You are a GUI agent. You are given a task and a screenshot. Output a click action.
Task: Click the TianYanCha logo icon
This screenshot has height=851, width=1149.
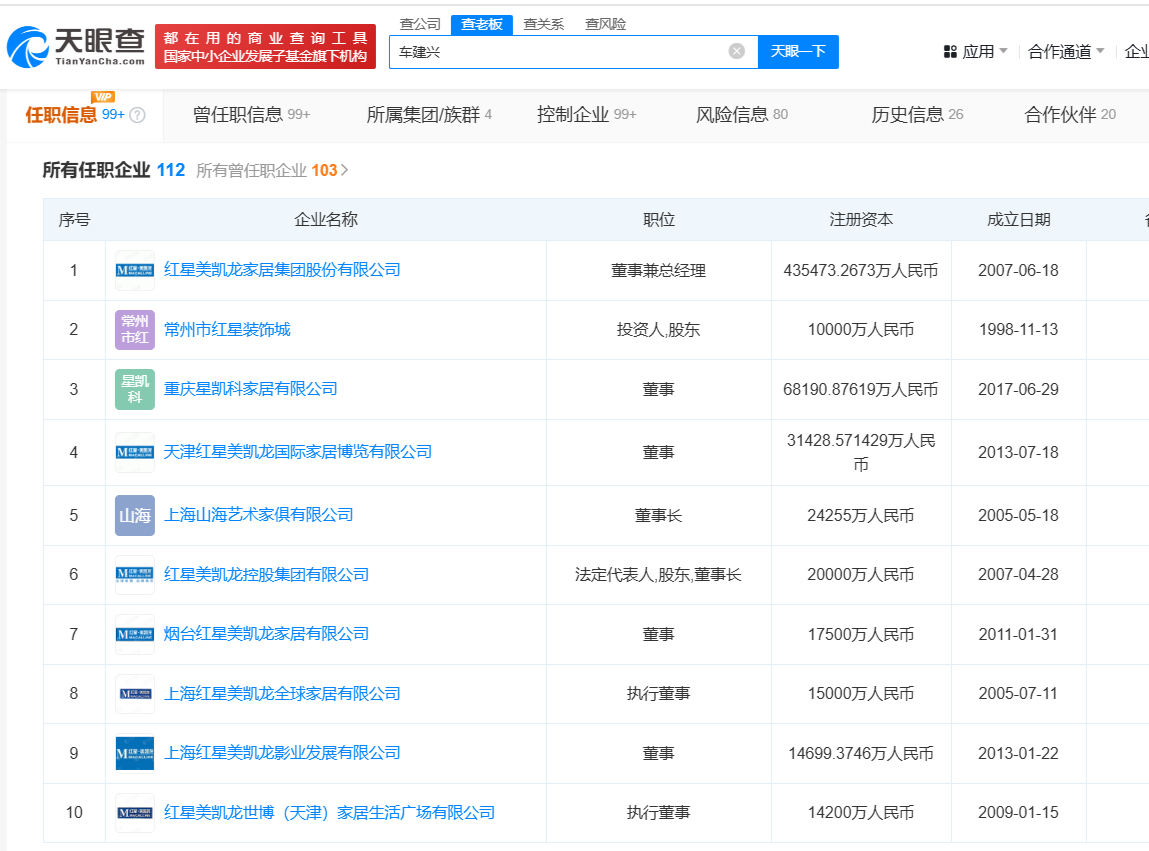pos(27,47)
